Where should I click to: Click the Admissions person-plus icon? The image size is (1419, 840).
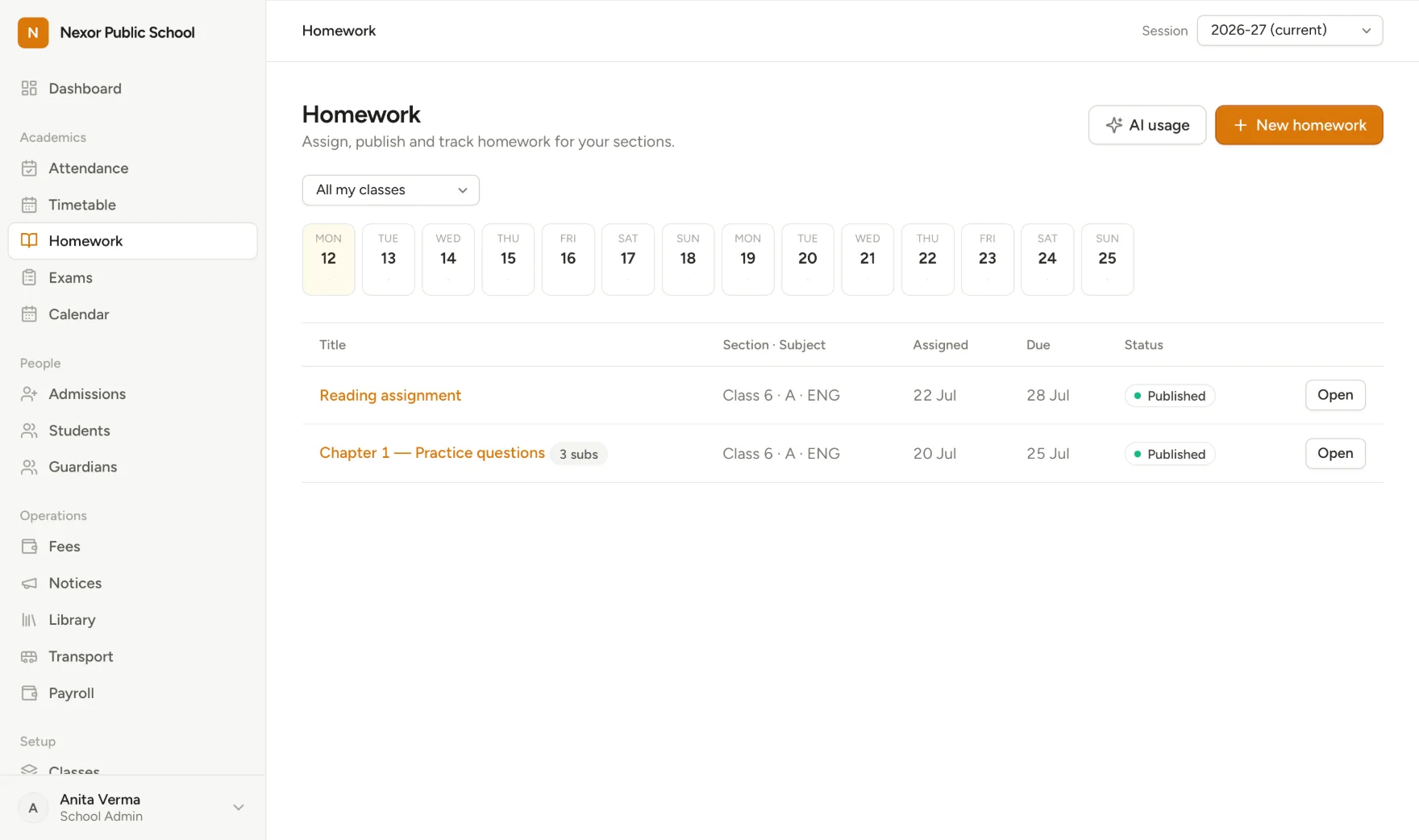(x=29, y=394)
